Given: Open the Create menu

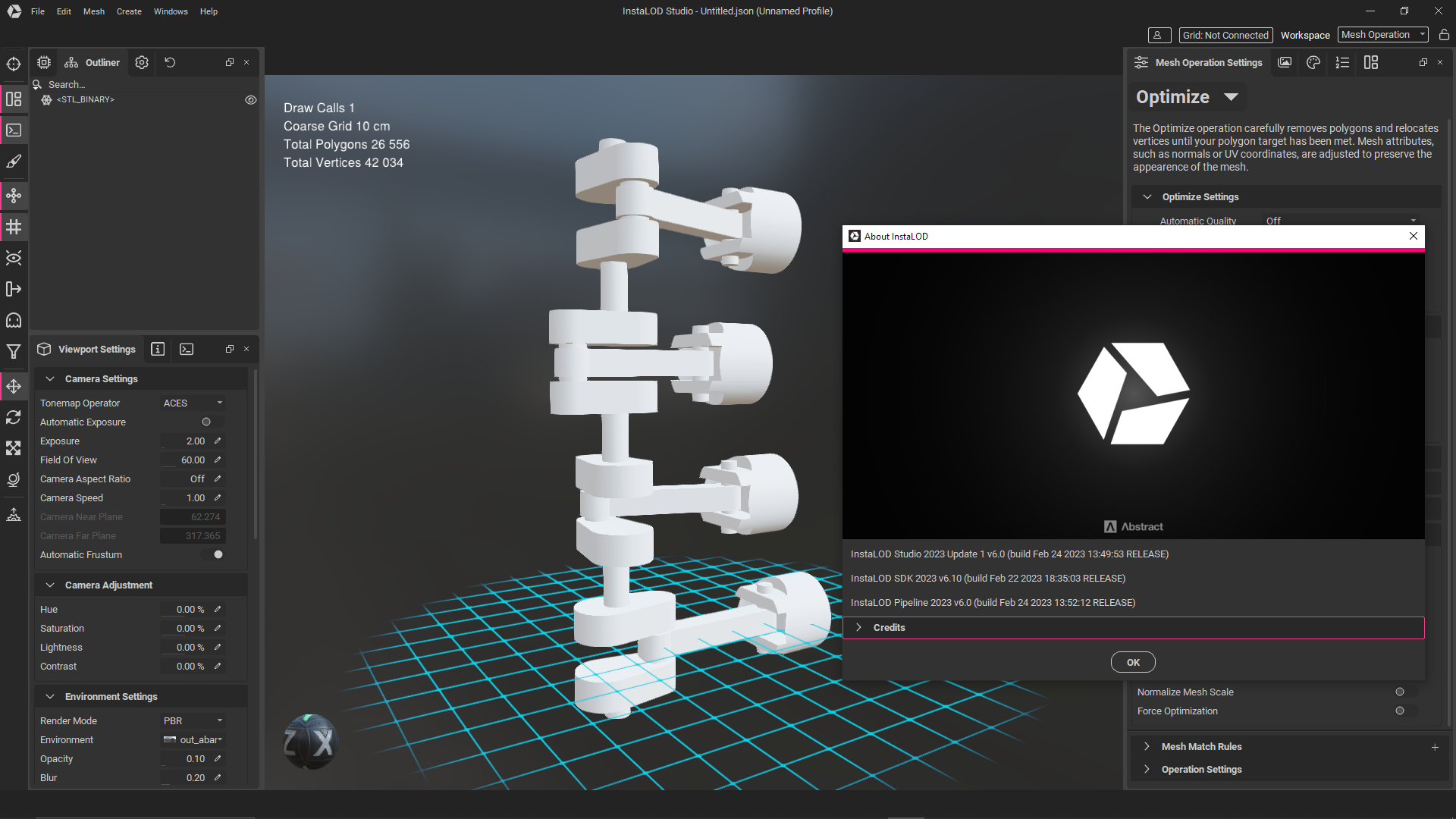Looking at the screenshot, I should click(x=129, y=11).
